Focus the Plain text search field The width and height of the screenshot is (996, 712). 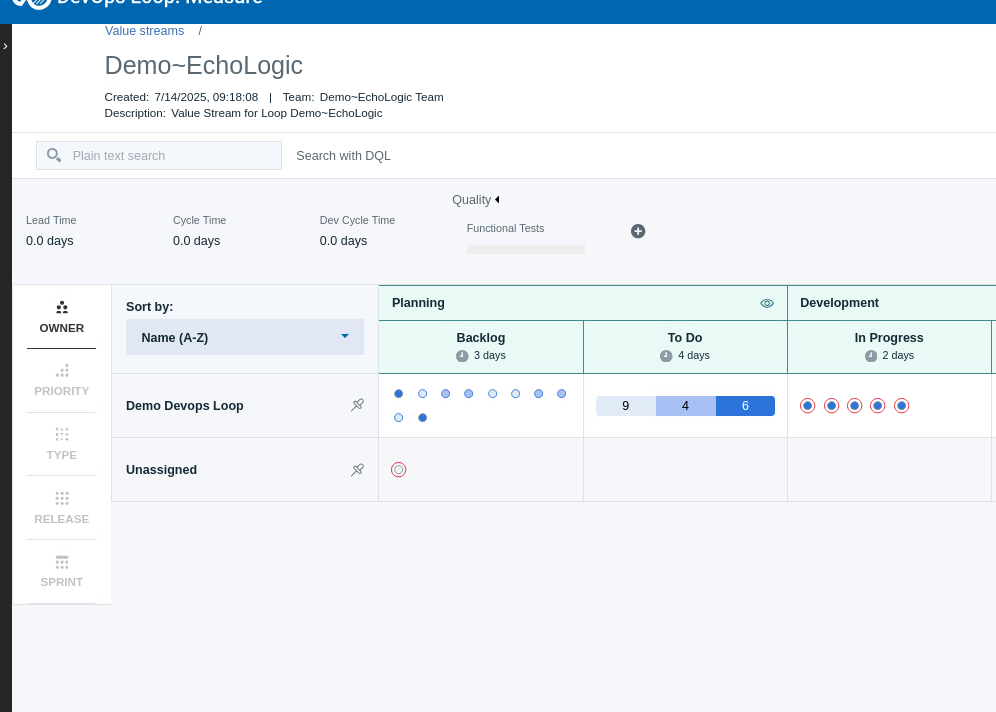click(x=159, y=156)
